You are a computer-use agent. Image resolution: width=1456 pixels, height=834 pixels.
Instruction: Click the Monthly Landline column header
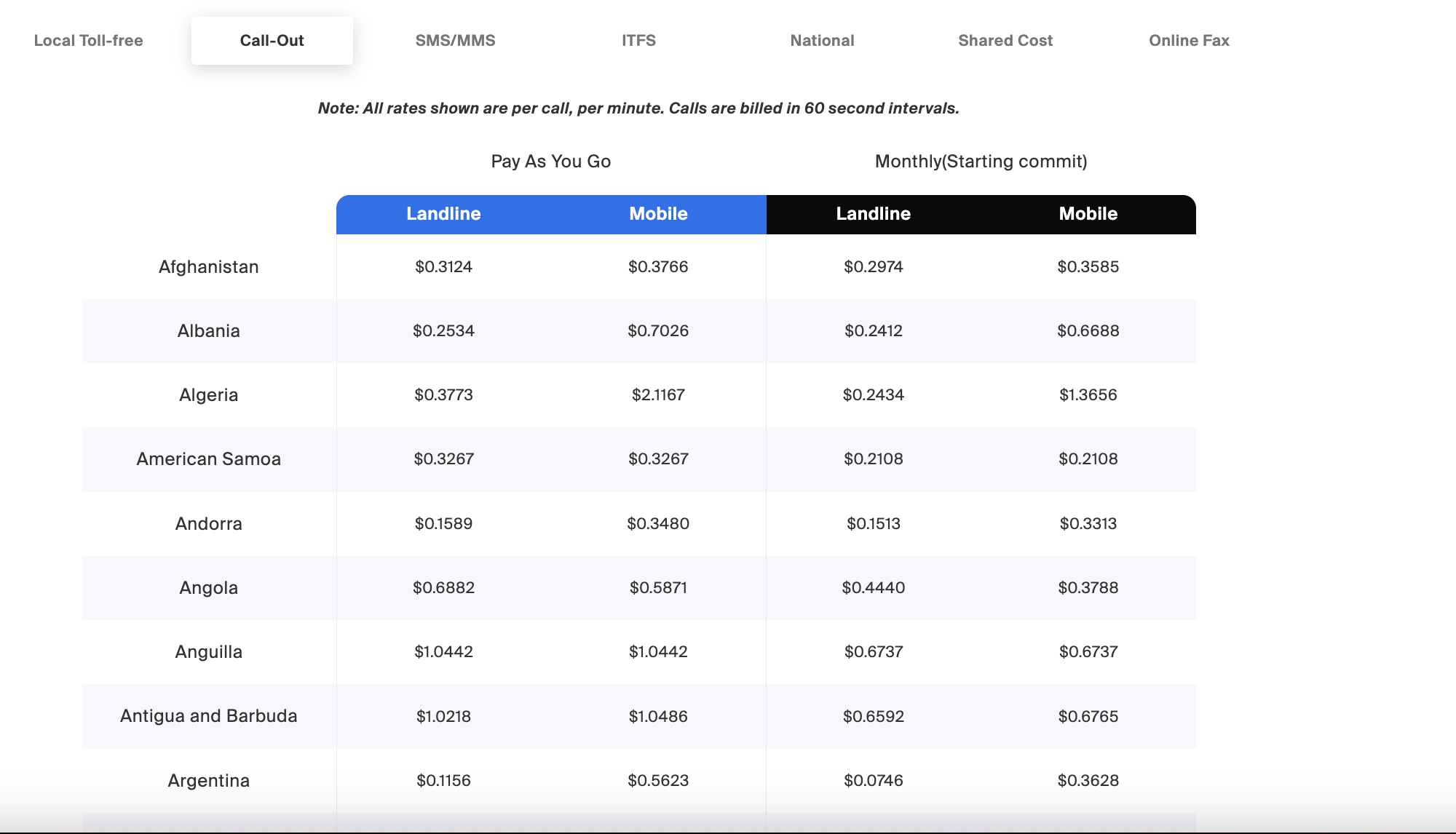(873, 214)
